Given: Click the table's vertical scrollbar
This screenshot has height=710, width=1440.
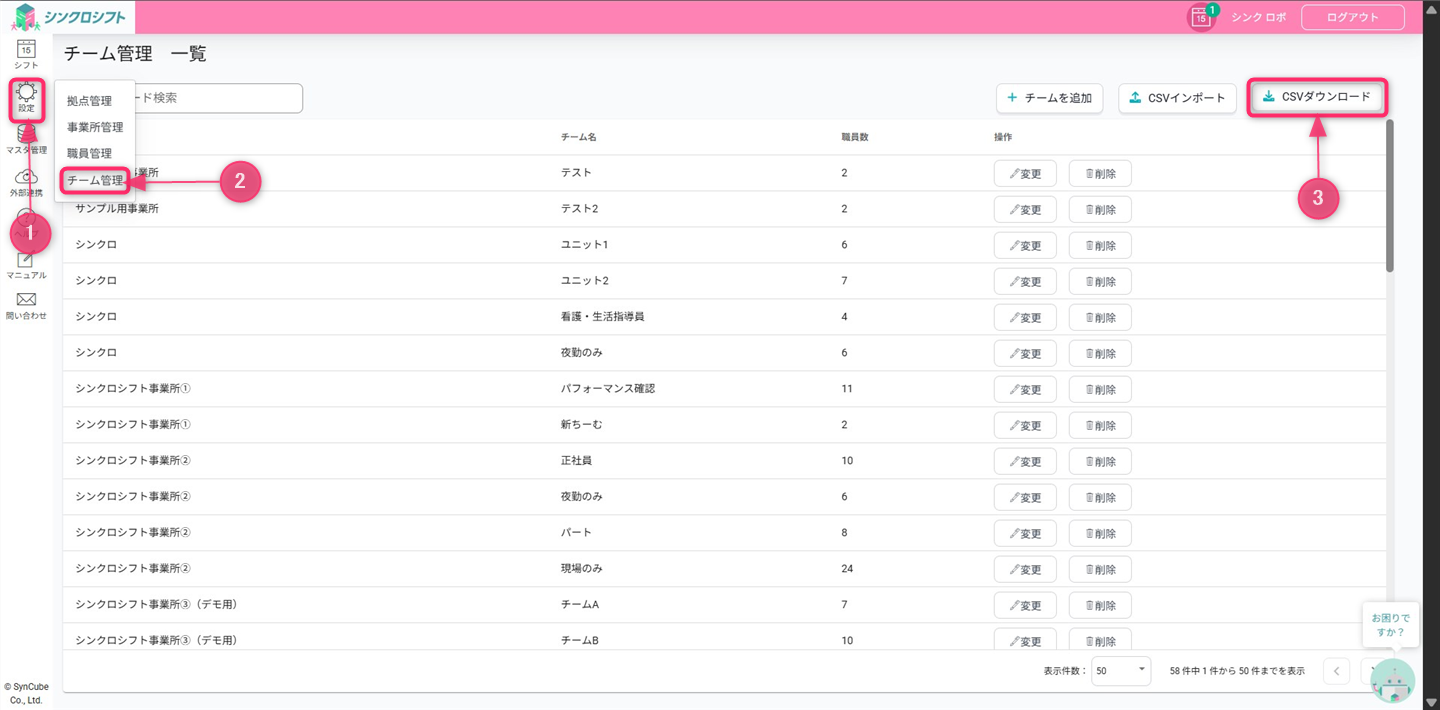Looking at the screenshot, I should tap(1390, 196).
